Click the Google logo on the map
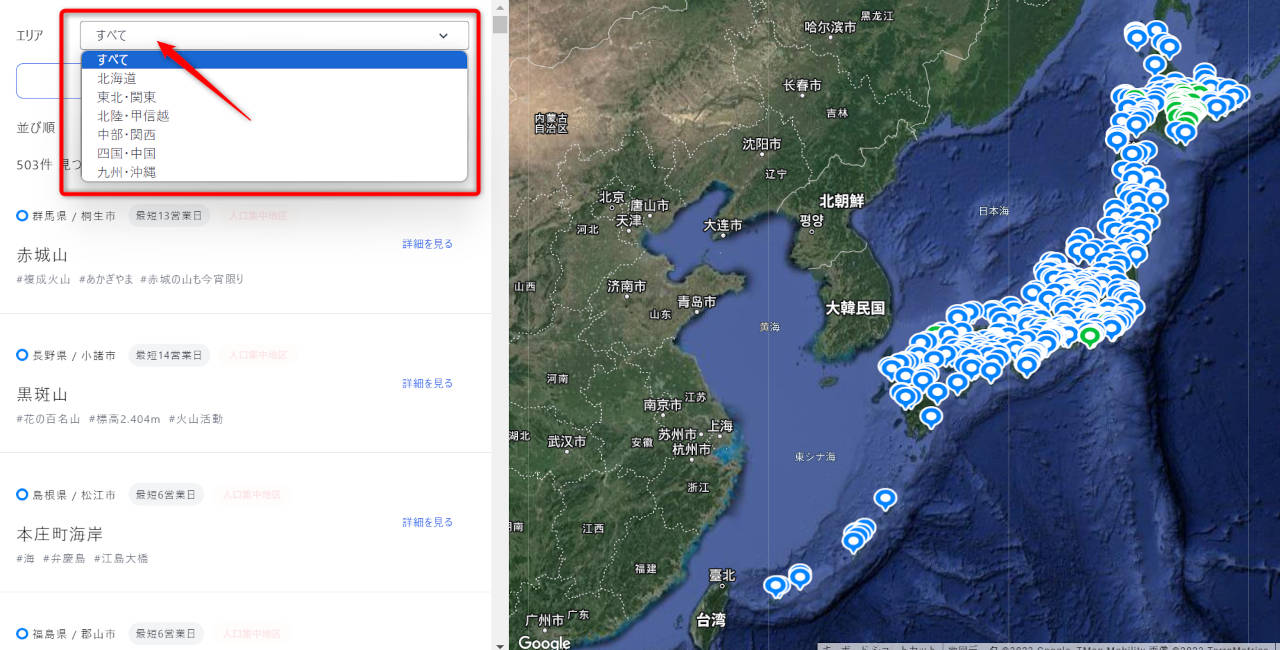The image size is (1280, 650). click(x=544, y=642)
